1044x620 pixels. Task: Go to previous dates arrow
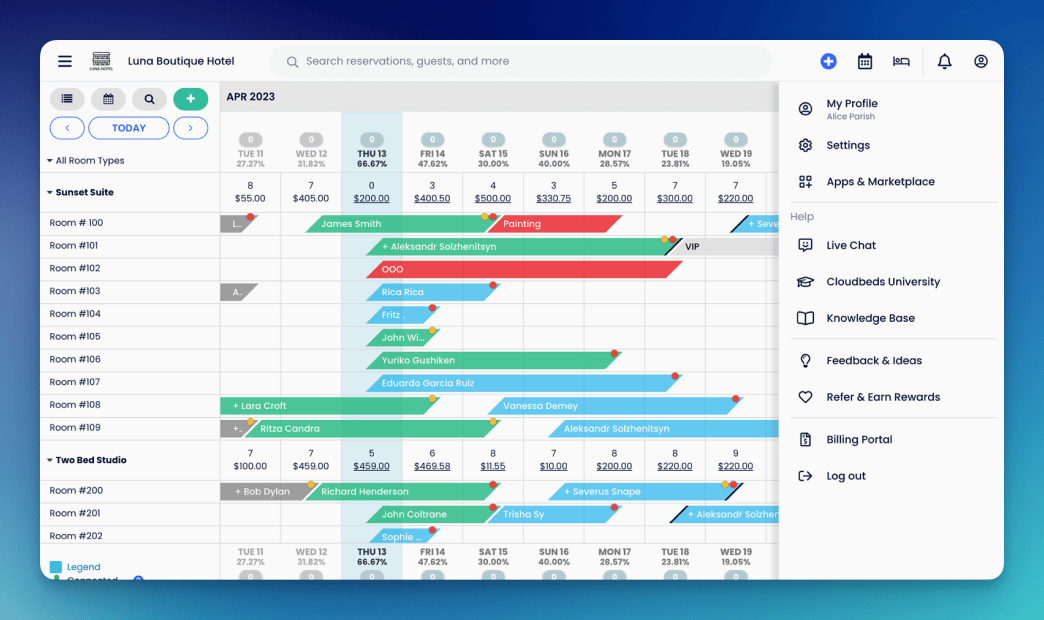(67, 128)
